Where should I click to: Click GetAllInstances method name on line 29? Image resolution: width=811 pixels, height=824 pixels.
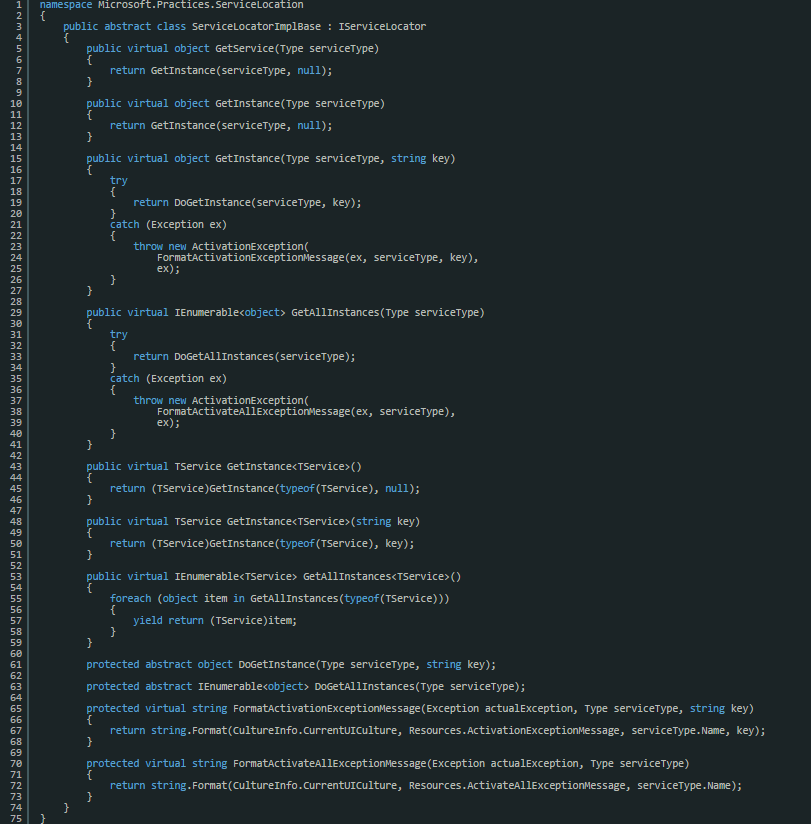[330, 312]
